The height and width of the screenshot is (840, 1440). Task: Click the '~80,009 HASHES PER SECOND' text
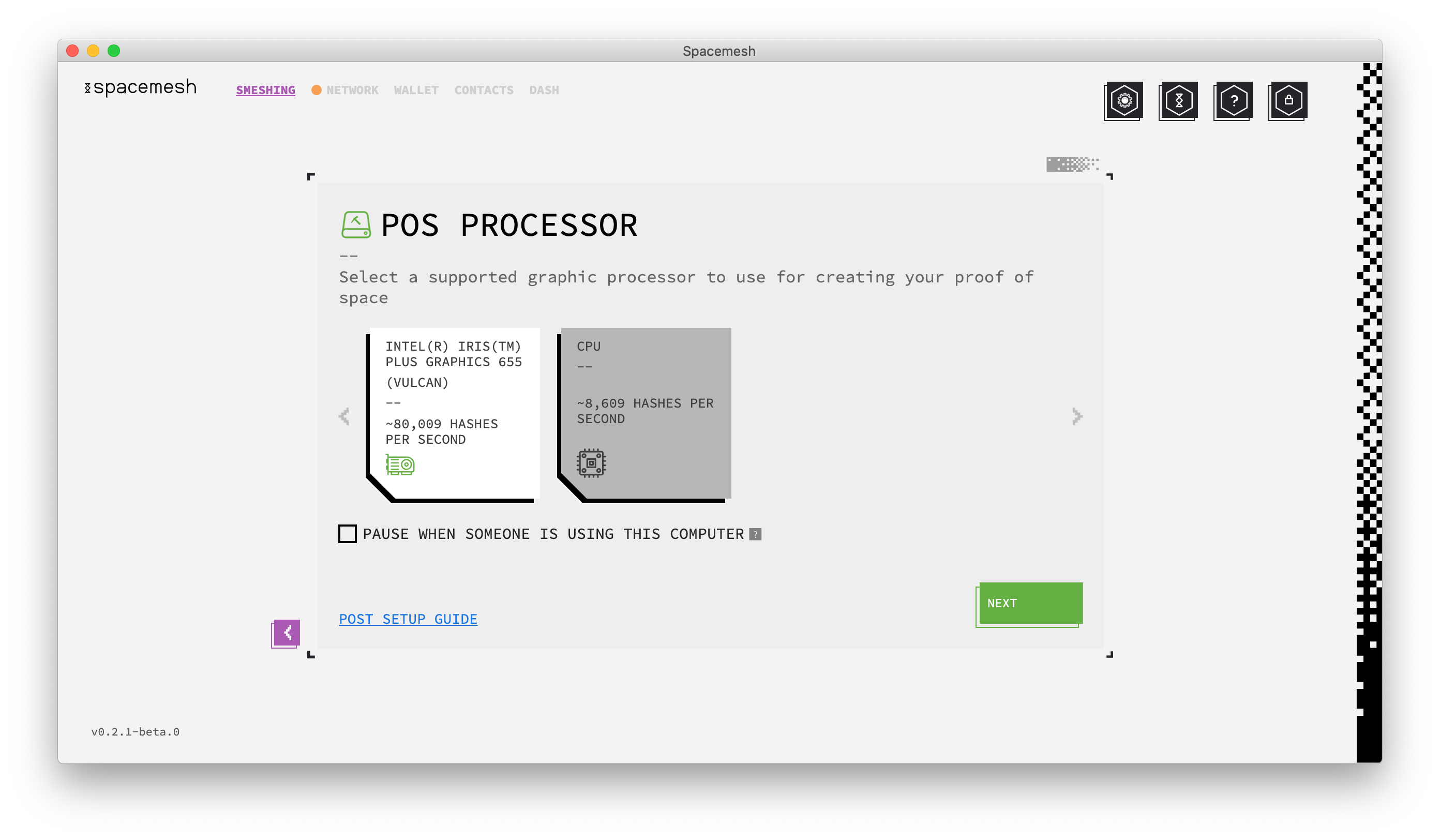442,431
